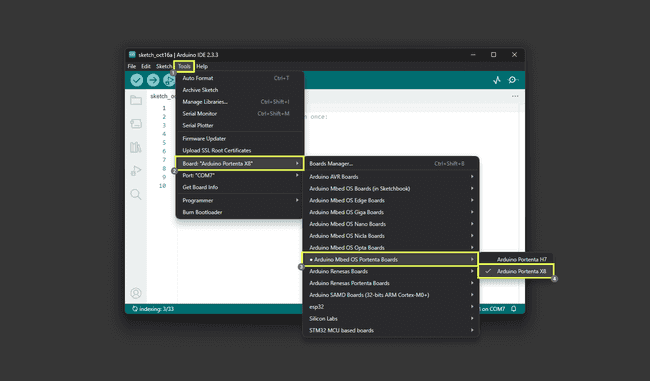Open Firmware Updater from Tools menu
The image size is (650, 381).
tap(240, 138)
